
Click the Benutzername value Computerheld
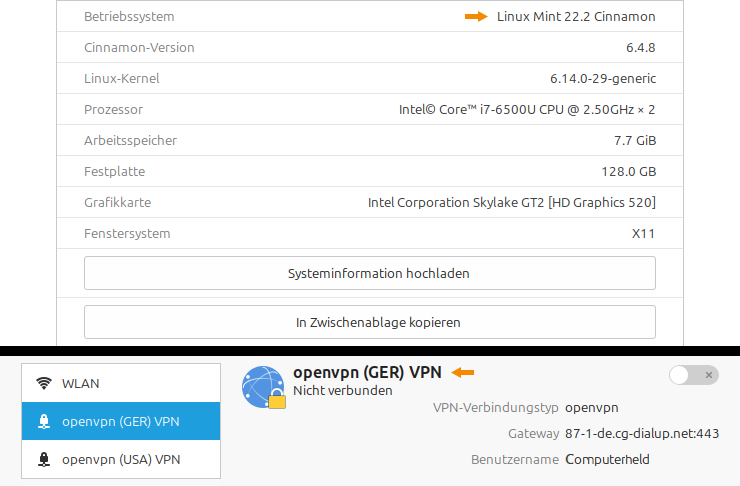pos(607,460)
